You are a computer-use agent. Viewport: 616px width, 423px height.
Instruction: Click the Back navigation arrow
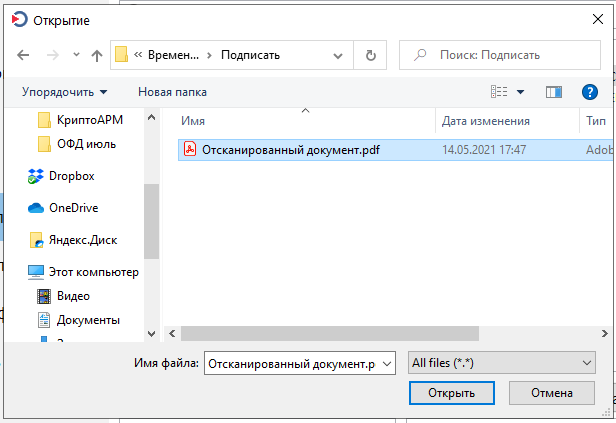point(24,55)
